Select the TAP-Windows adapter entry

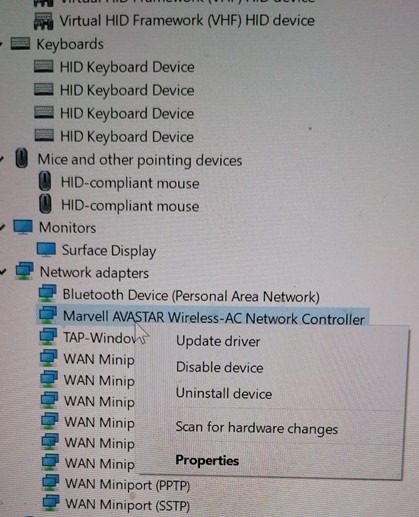click(99, 338)
